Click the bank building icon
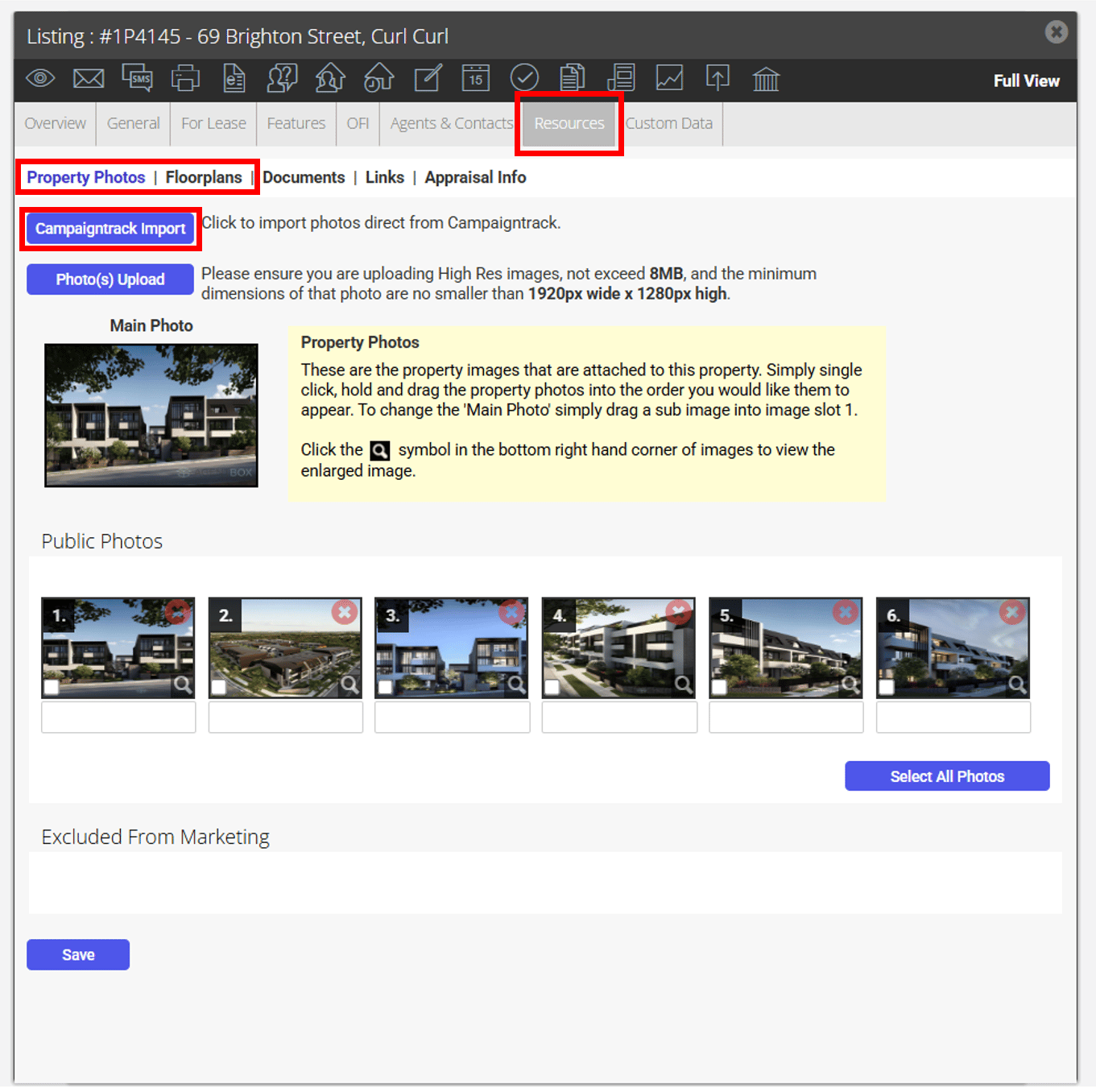Screen dimensions: 1096x1092 click(x=766, y=79)
